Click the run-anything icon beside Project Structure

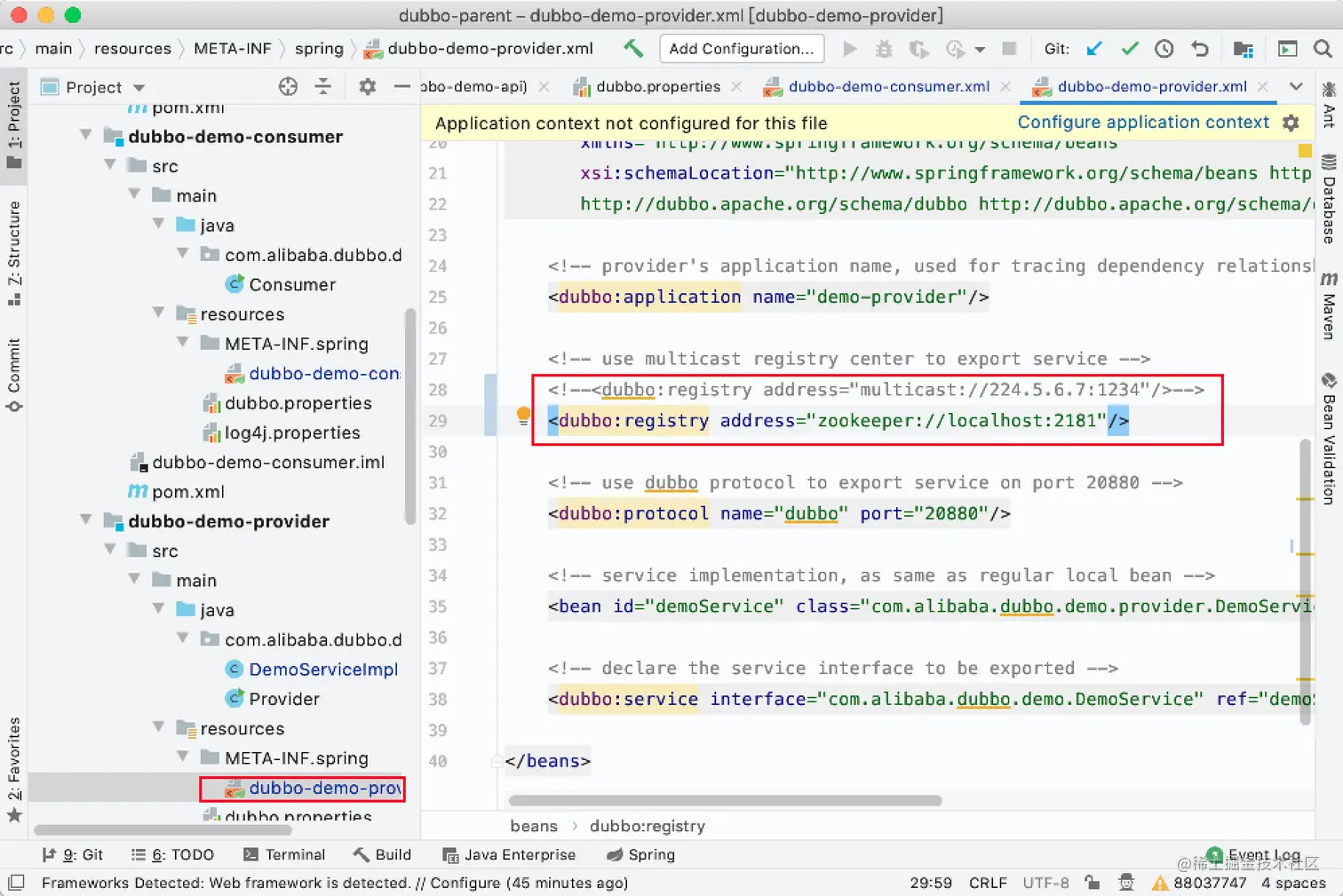pyautogui.click(x=1287, y=49)
